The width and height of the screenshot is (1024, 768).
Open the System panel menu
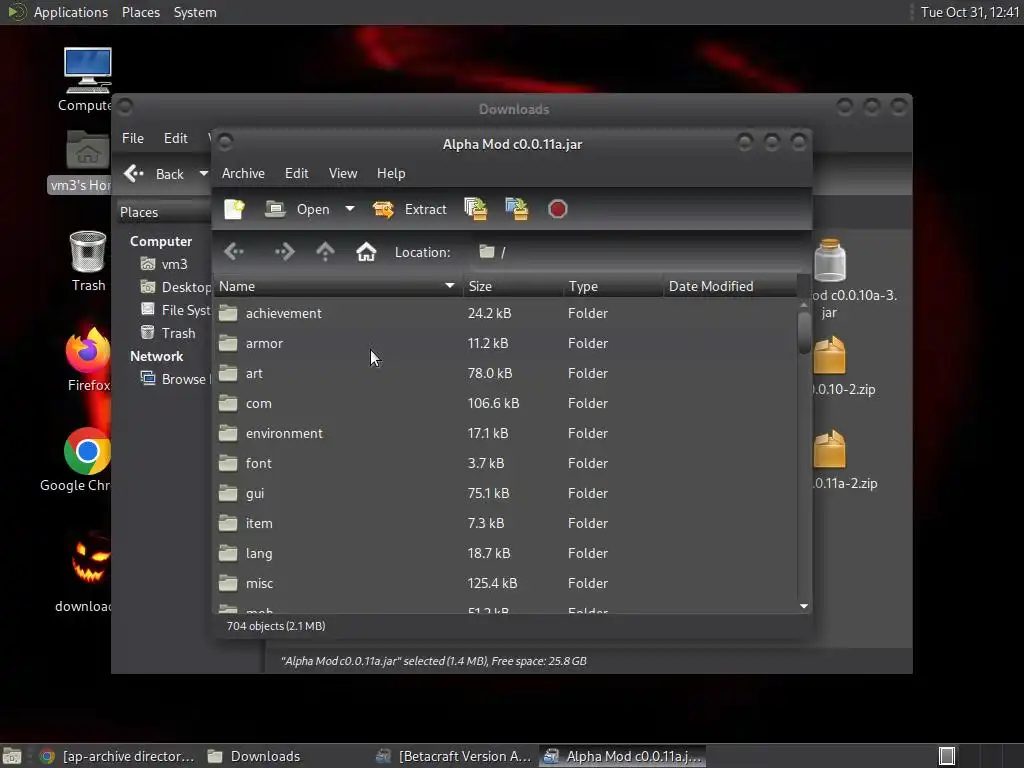pyautogui.click(x=195, y=12)
